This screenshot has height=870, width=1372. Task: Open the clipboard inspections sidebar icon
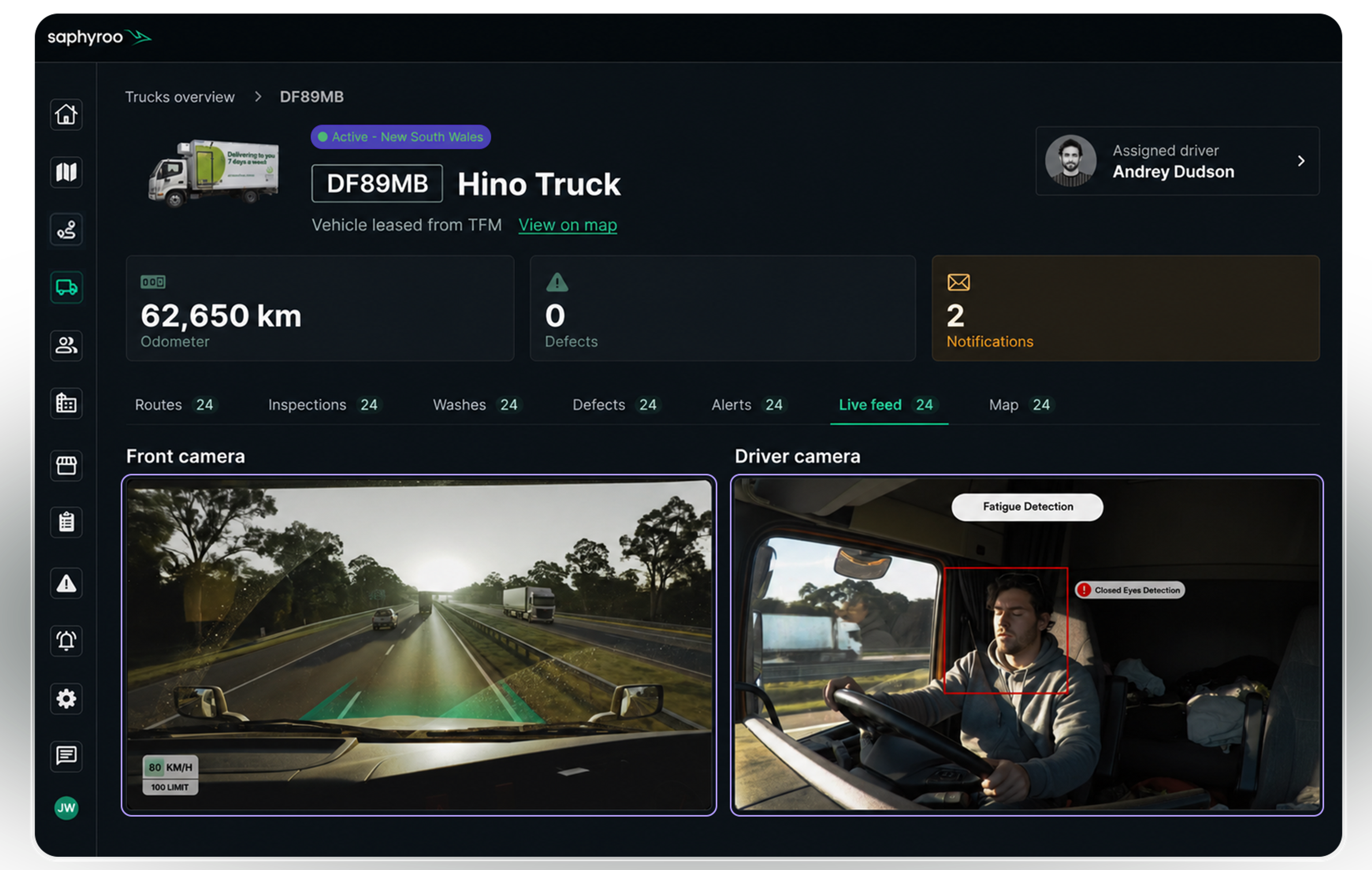(x=66, y=522)
